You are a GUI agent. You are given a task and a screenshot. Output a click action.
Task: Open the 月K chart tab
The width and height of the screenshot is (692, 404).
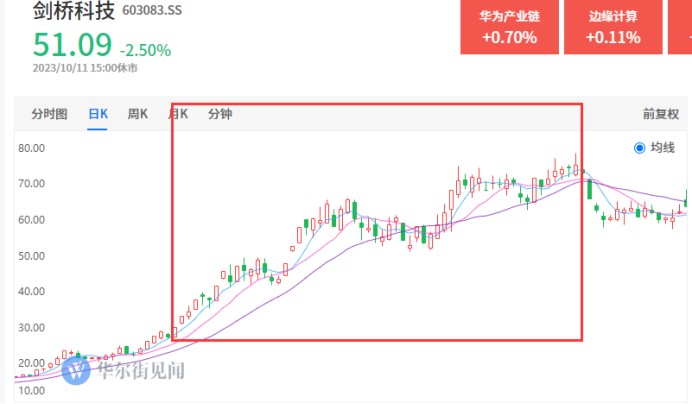pos(178,114)
